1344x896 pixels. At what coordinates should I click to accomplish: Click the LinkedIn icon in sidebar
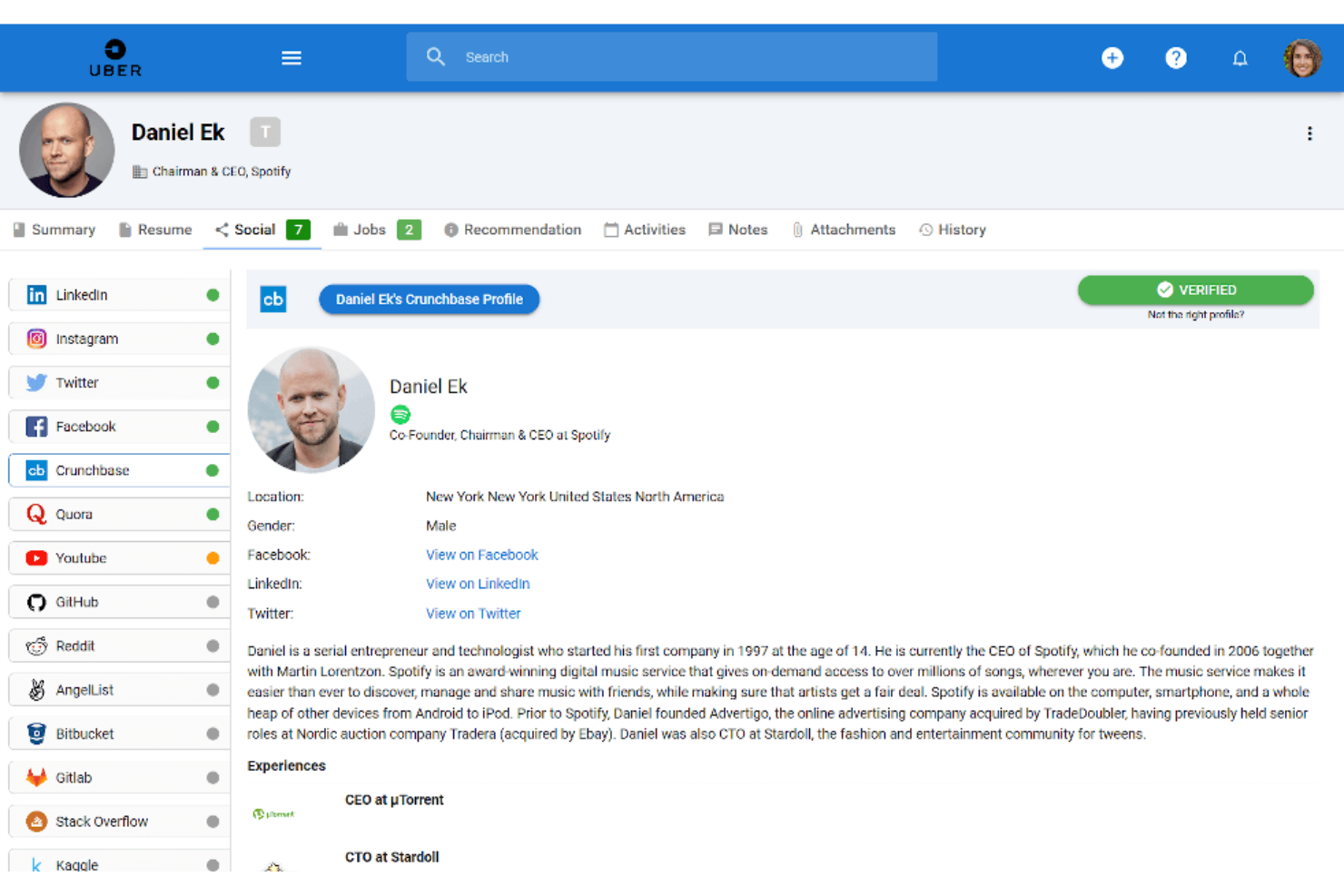36,295
